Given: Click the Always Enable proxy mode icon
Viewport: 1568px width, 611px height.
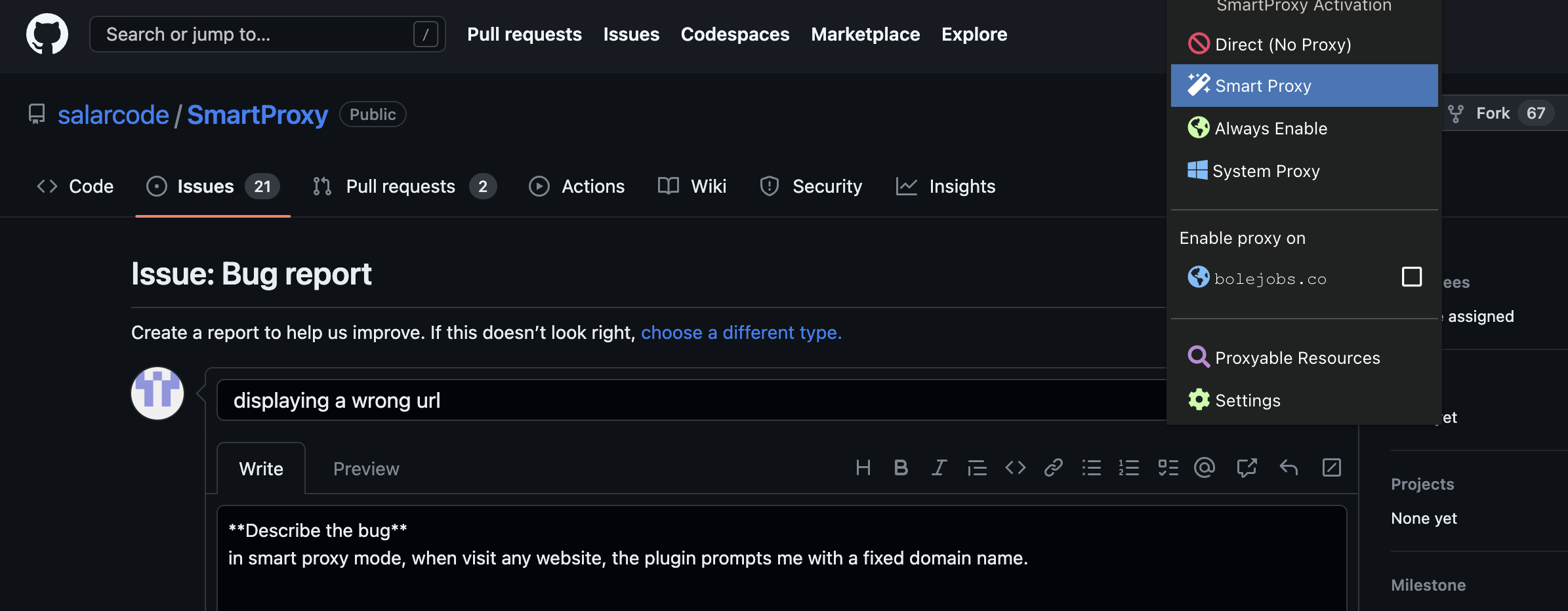Looking at the screenshot, I should pyautogui.click(x=1199, y=128).
